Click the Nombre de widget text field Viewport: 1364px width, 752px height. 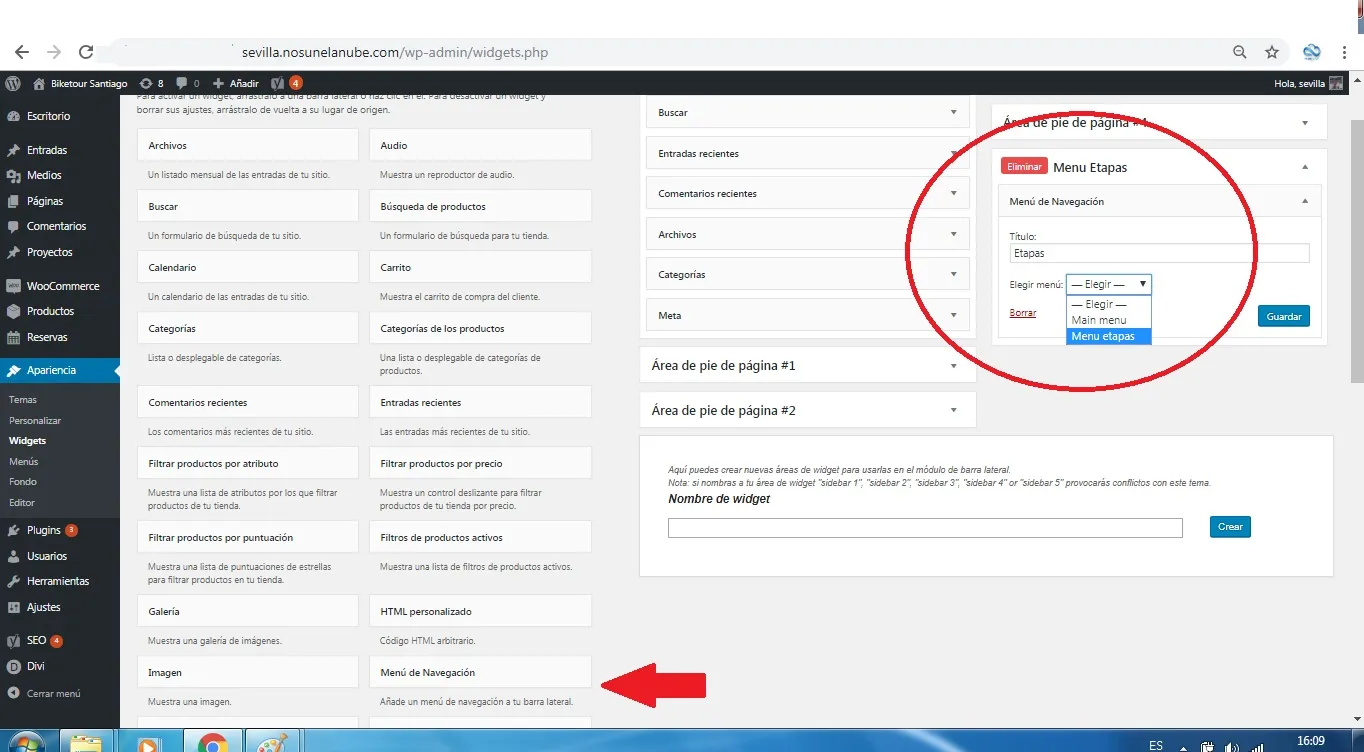coord(925,528)
